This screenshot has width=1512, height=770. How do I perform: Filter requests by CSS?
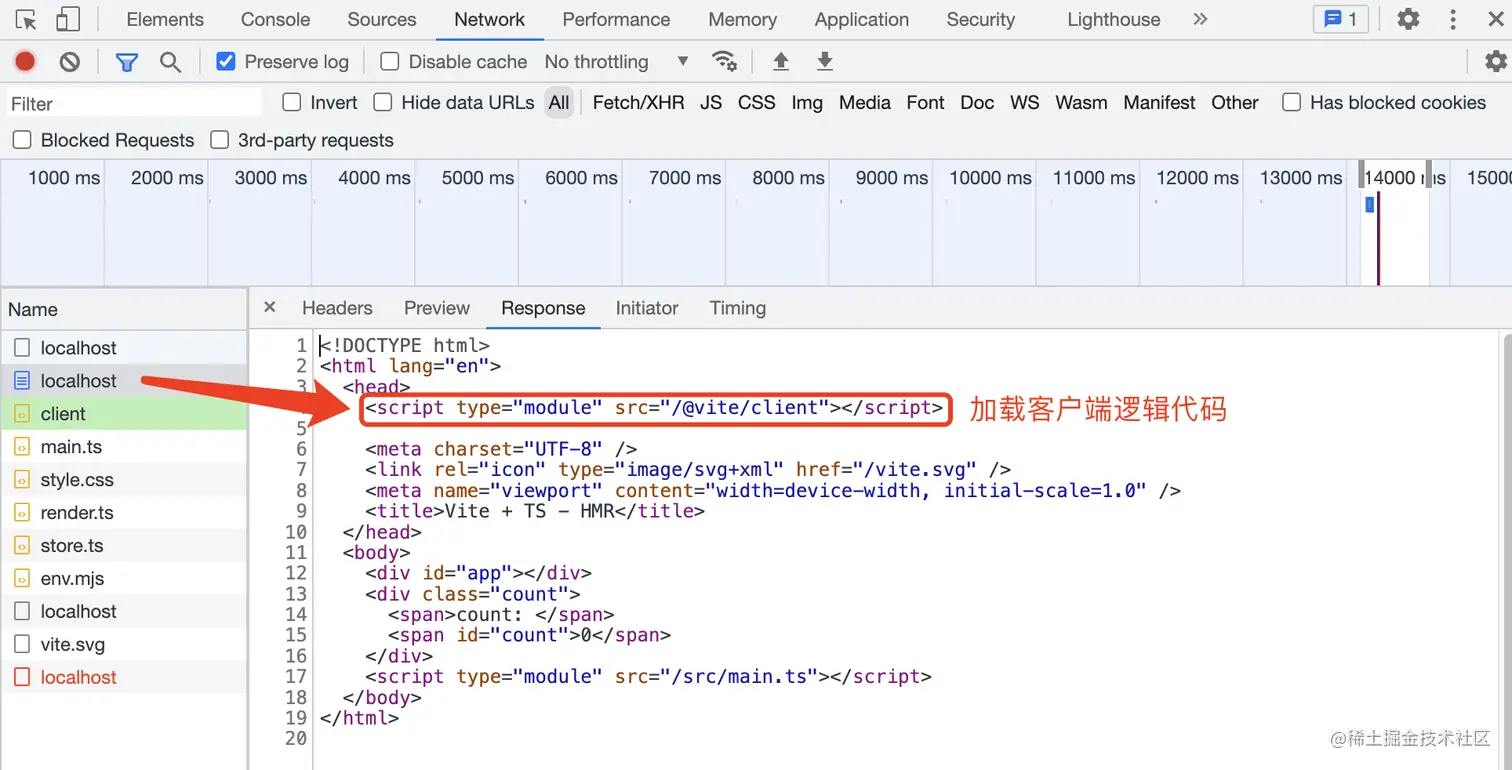click(757, 102)
